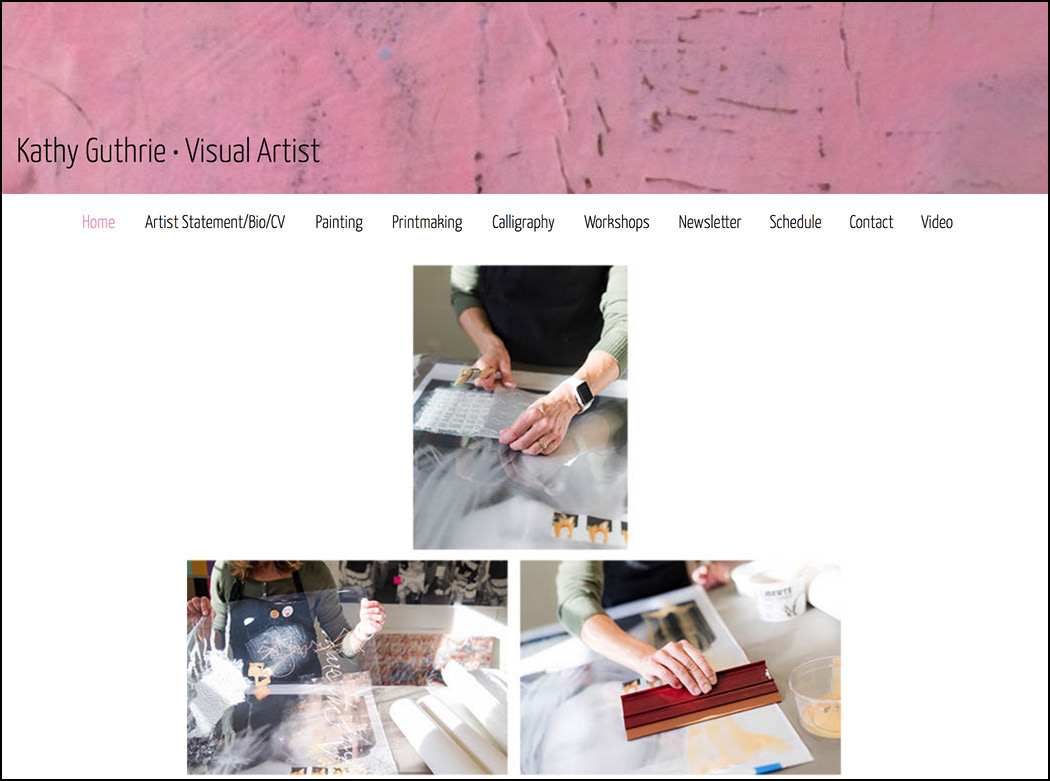Click the red squeegee in bottom-right photo
This screenshot has width=1050, height=781.
click(x=700, y=701)
